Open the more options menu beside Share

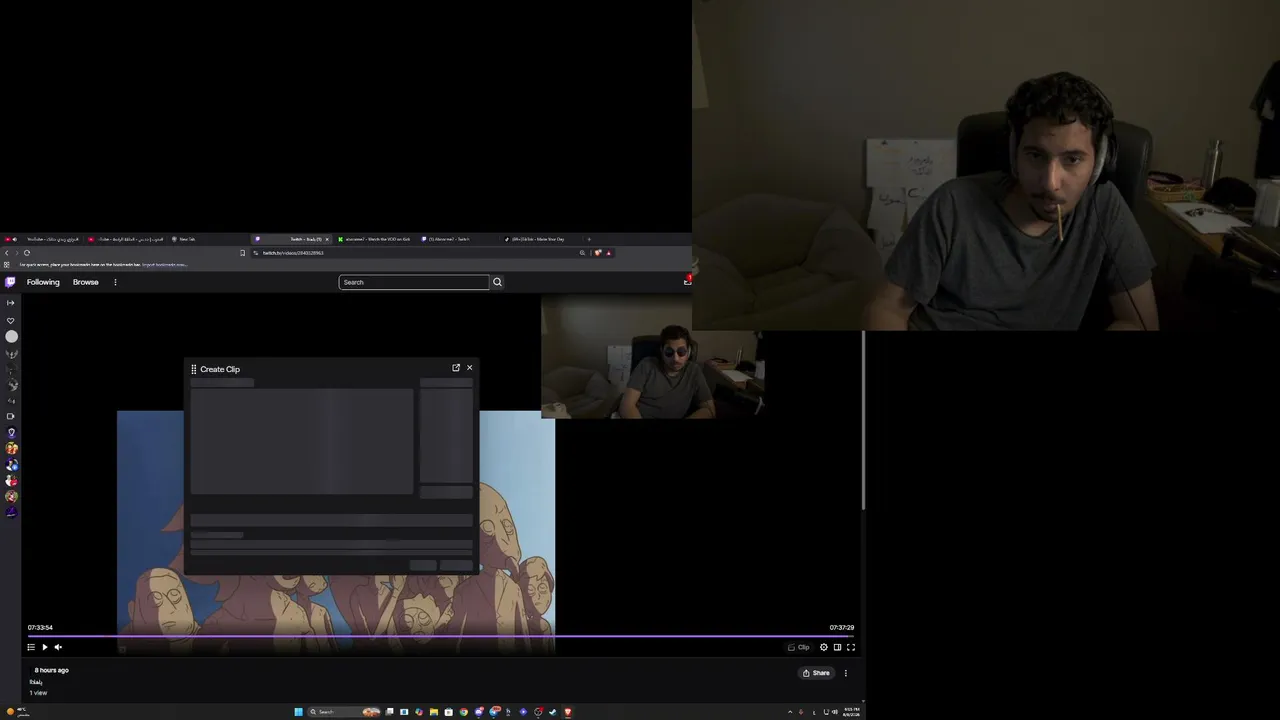tap(846, 673)
